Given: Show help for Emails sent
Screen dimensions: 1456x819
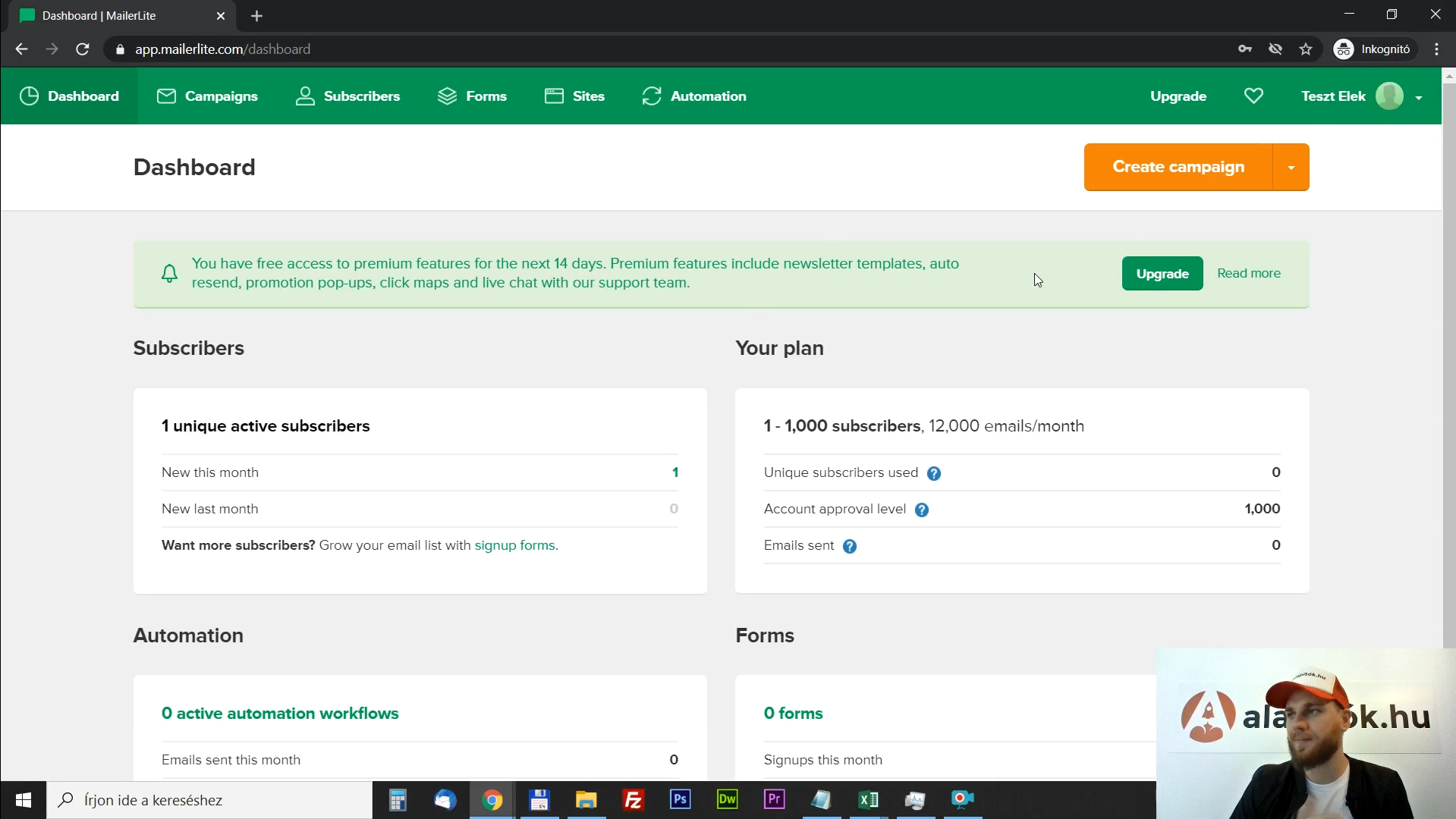Looking at the screenshot, I should (x=850, y=546).
